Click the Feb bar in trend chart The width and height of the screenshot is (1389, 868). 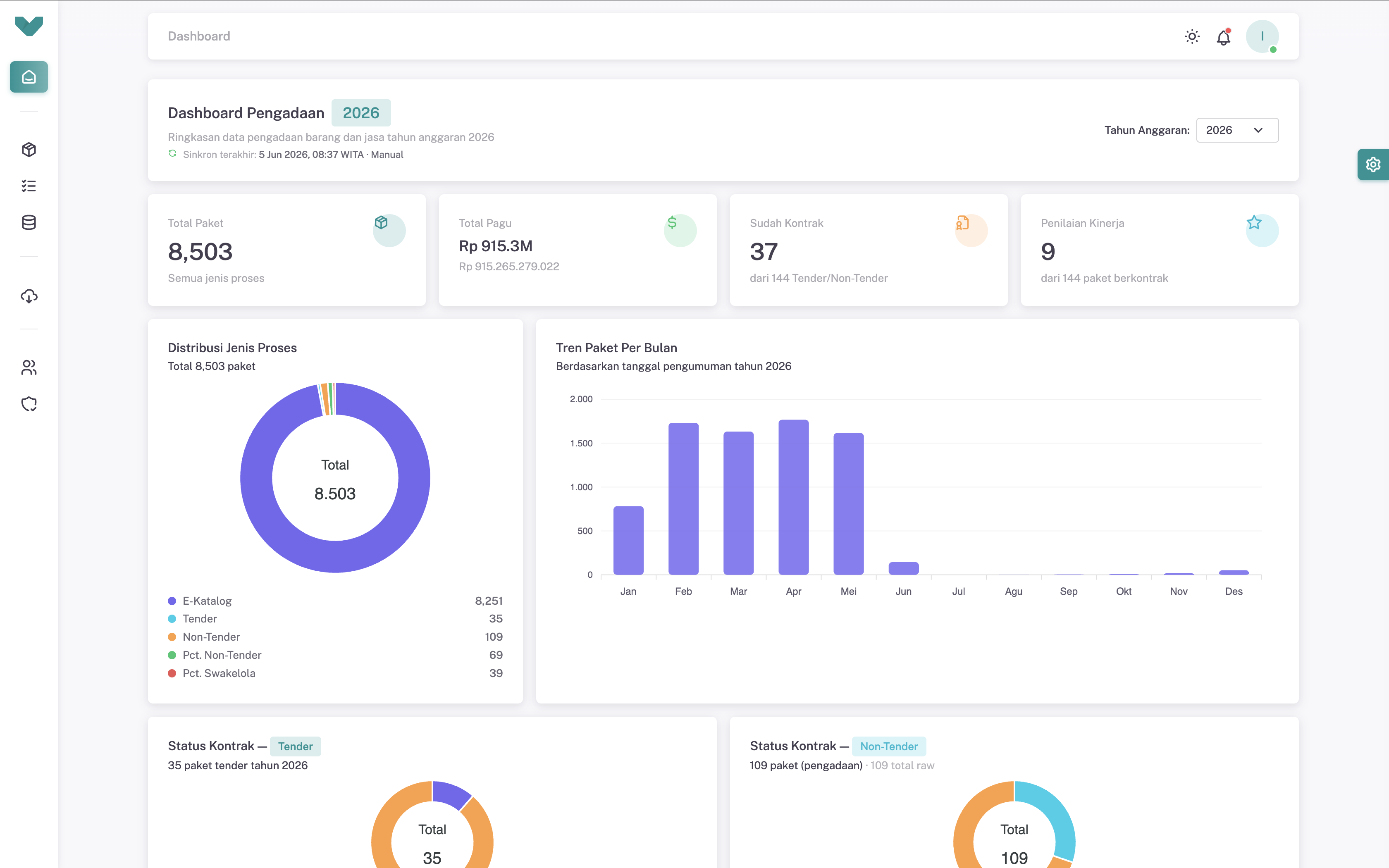[684, 499]
